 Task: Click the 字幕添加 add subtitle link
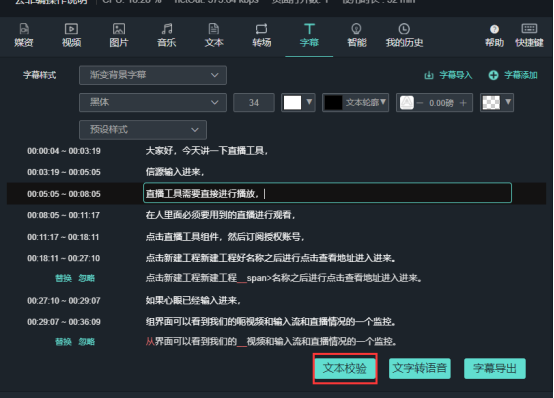click(x=521, y=75)
